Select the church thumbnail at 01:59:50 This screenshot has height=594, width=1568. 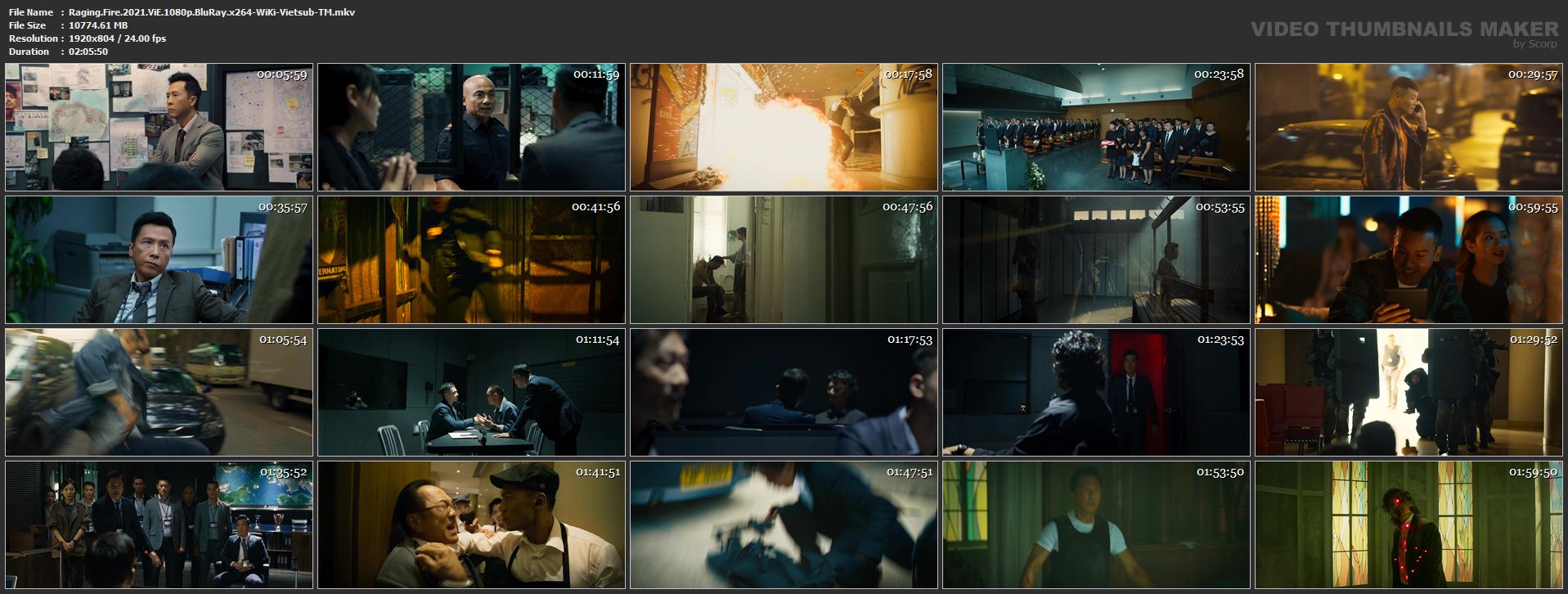tap(1409, 524)
